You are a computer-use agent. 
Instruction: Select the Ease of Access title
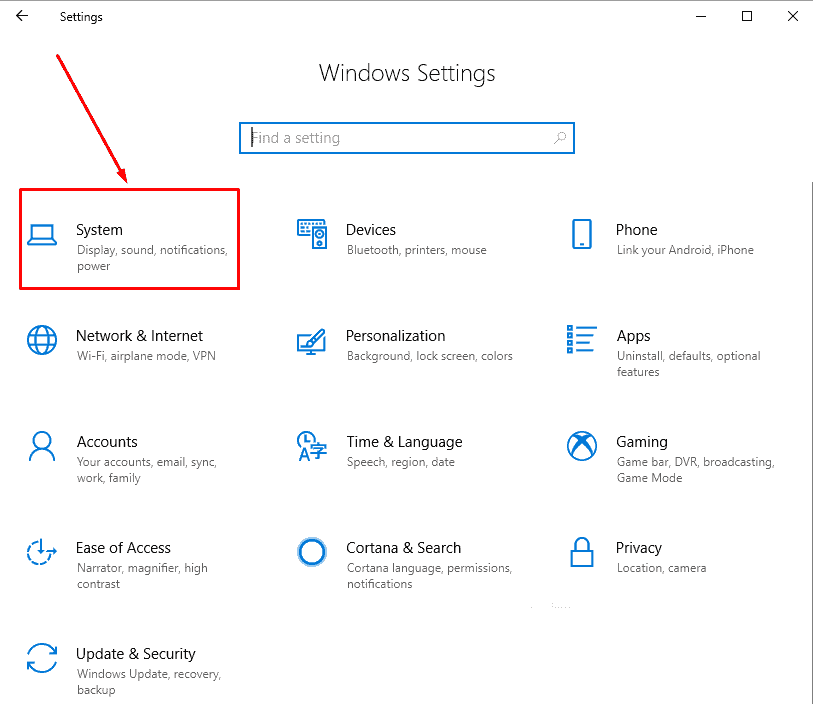(123, 548)
